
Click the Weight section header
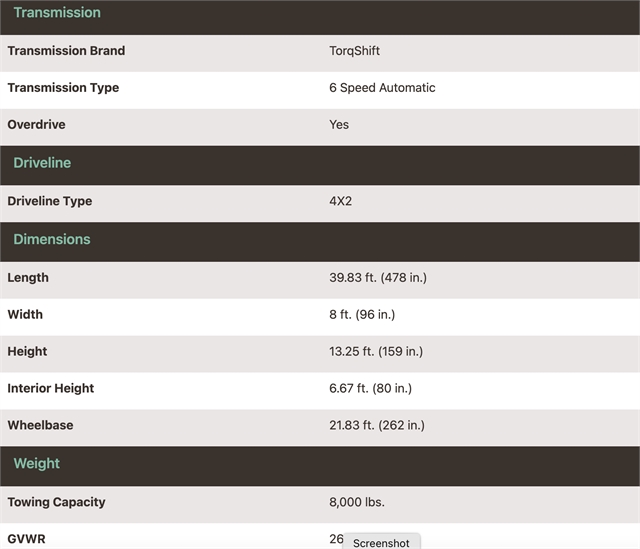click(x=37, y=464)
